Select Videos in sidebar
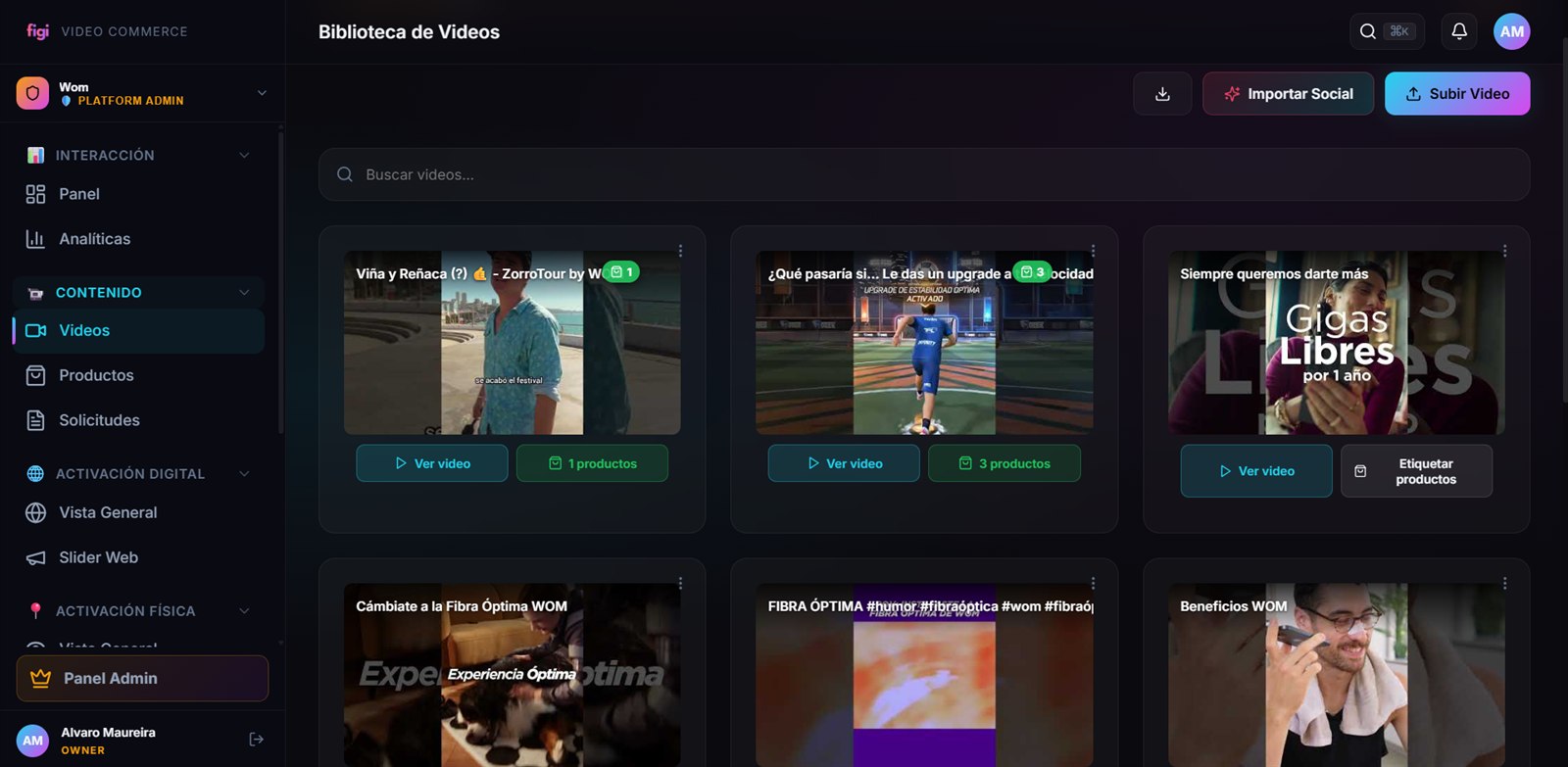Image resolution: width=1568 pixels, height=767 pixels. [138, 330]
